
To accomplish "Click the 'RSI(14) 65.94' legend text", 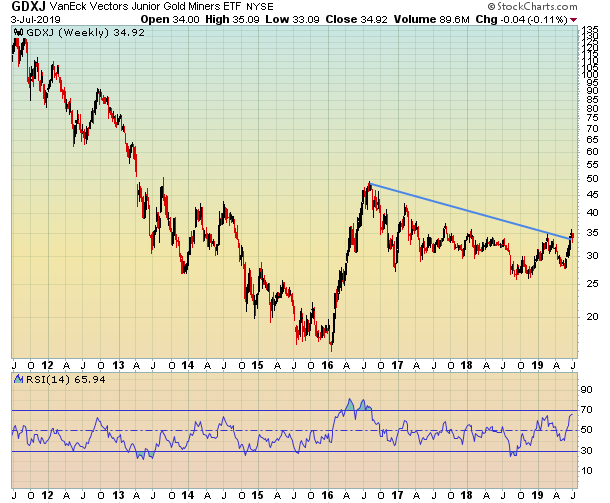I will (x=65, y=379).
